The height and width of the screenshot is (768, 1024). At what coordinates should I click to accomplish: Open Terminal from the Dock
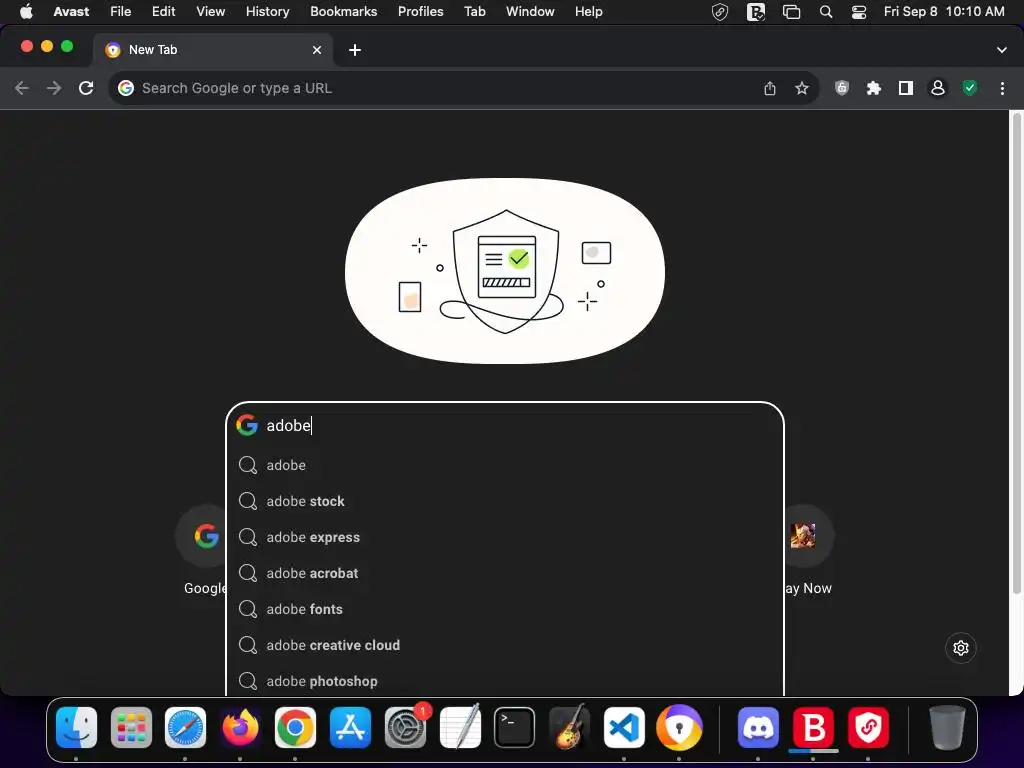[x=515, y=728]
